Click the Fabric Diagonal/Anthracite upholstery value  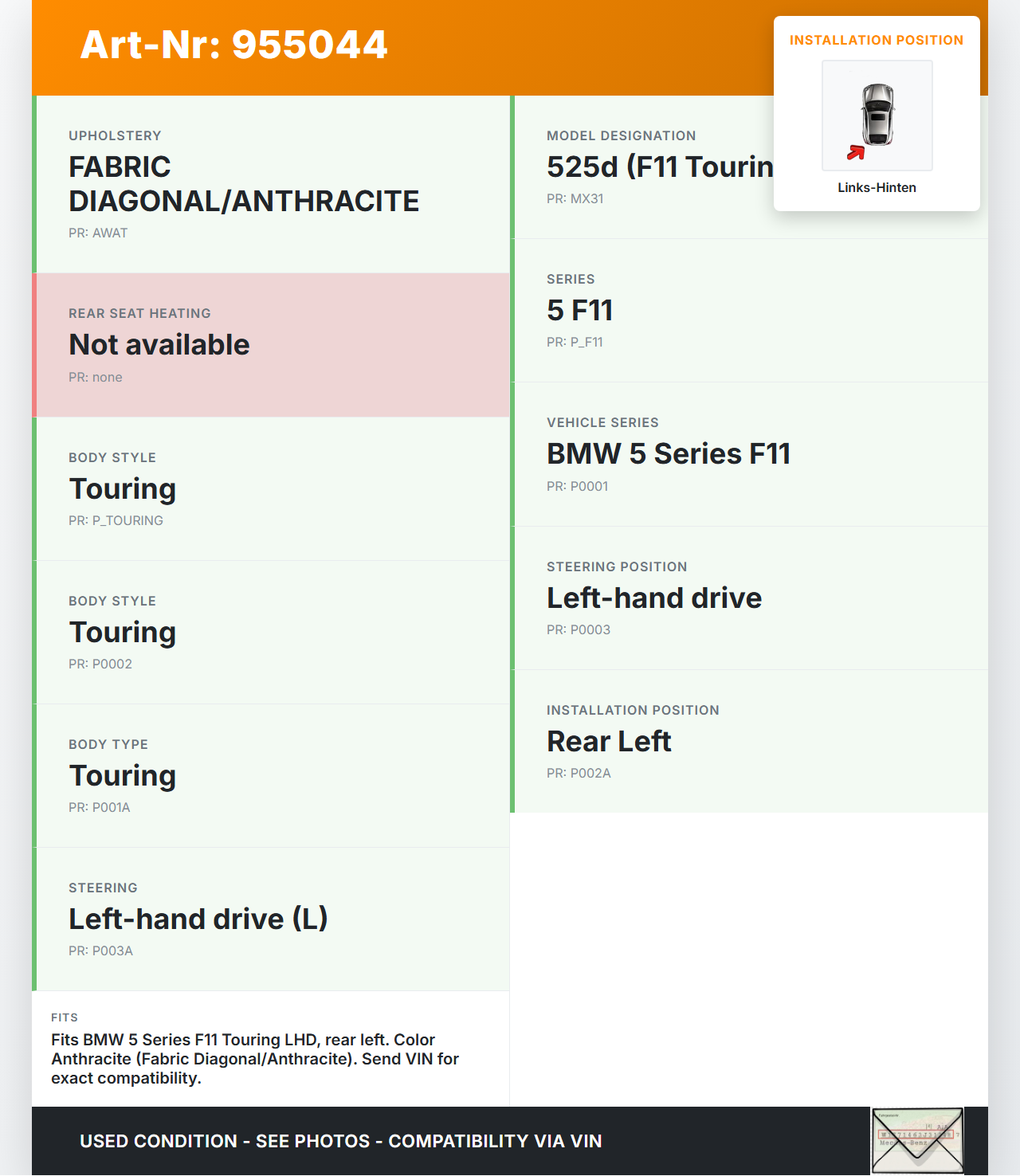coord(244,184)
